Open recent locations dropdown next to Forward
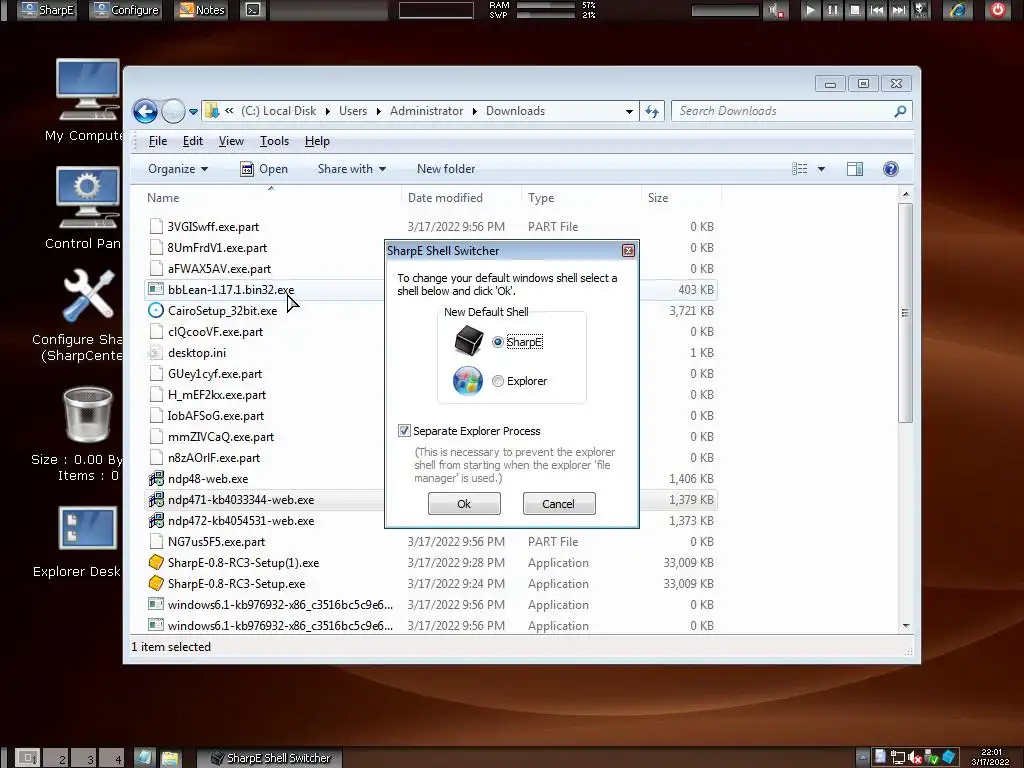This screenshot has height=768, width=1024. (x=193, y=112)
